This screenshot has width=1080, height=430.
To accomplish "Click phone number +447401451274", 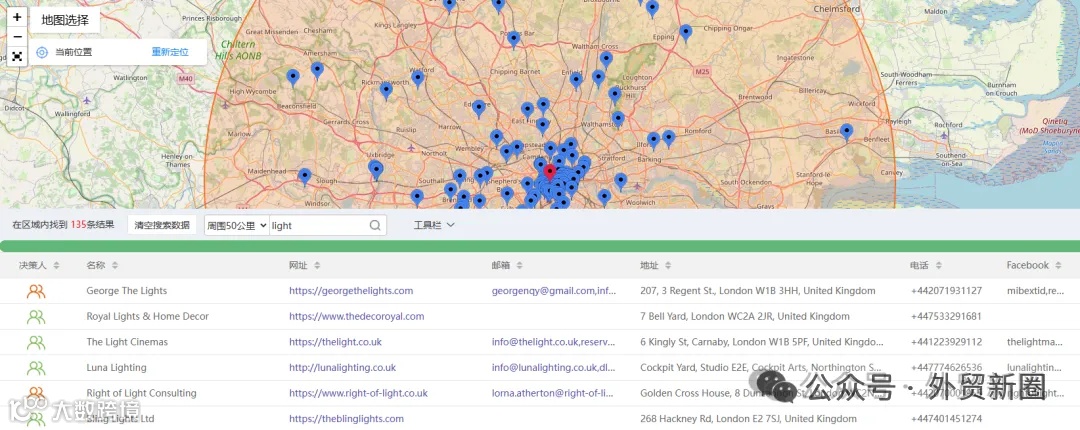I will coord(946,418).
